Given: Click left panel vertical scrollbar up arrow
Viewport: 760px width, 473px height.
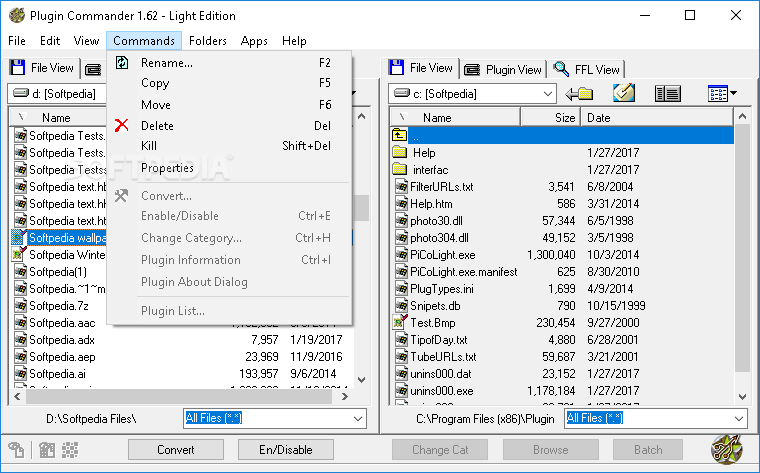Looking at the screenshot, I should pyautogui.click(x=362, y=116).
